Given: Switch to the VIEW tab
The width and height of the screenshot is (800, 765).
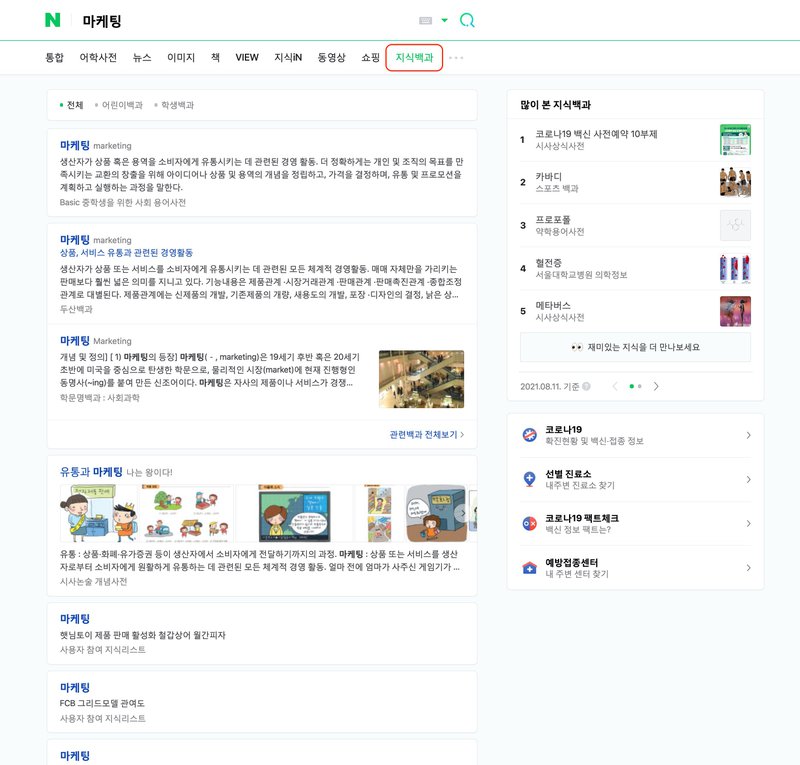Looking at the screenshot, I should pyautogui.click(x=247, y=58).
